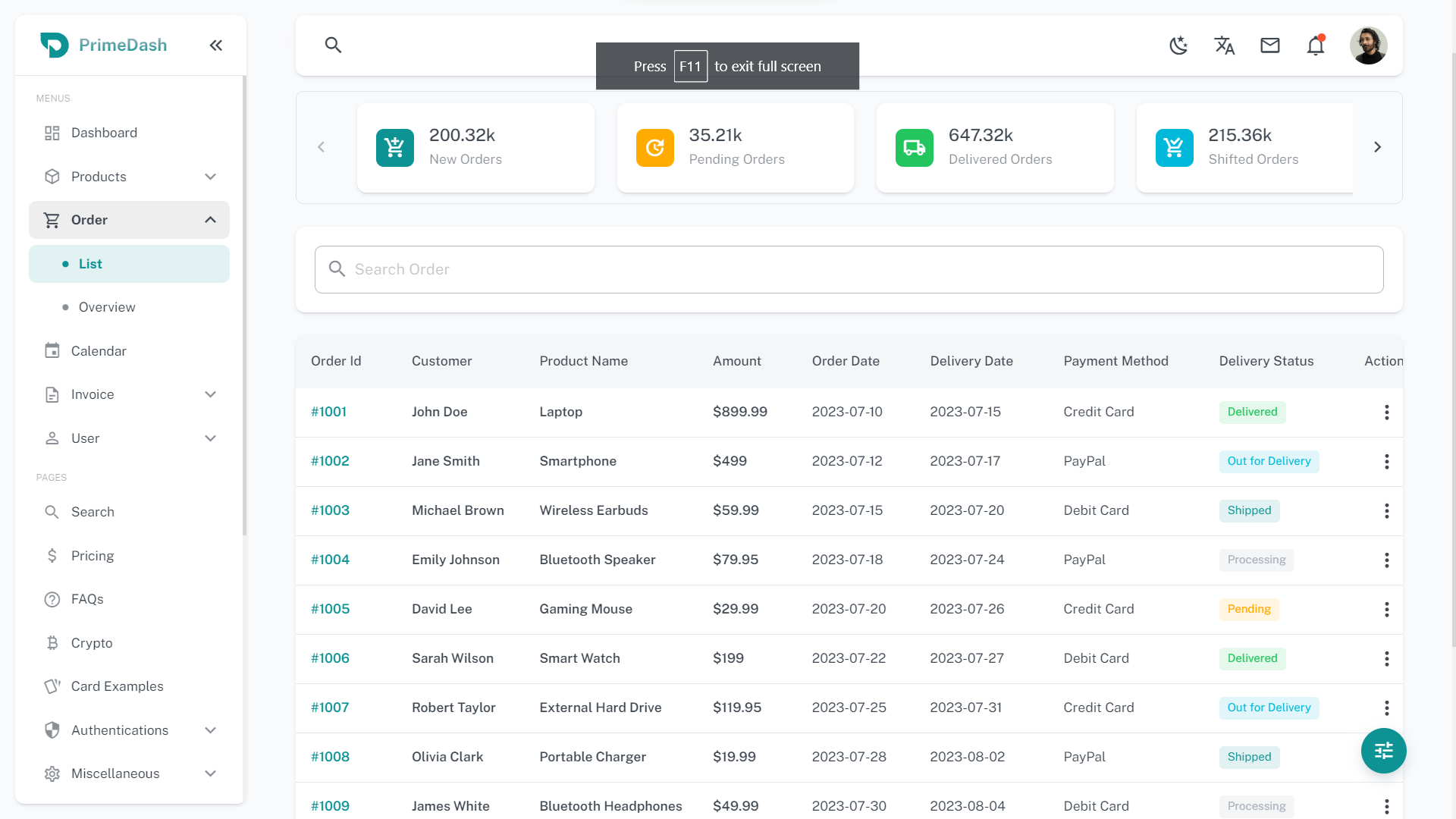Select Overview under Order
This screenshot has height=819, width=1456.
[x=107, y=307]
